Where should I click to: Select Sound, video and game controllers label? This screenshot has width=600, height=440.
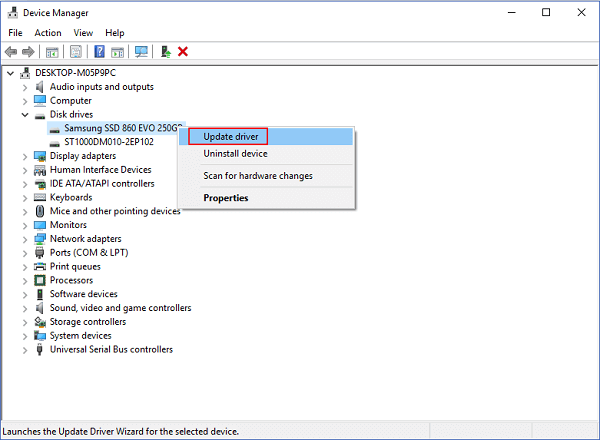[x=121, y=308]
